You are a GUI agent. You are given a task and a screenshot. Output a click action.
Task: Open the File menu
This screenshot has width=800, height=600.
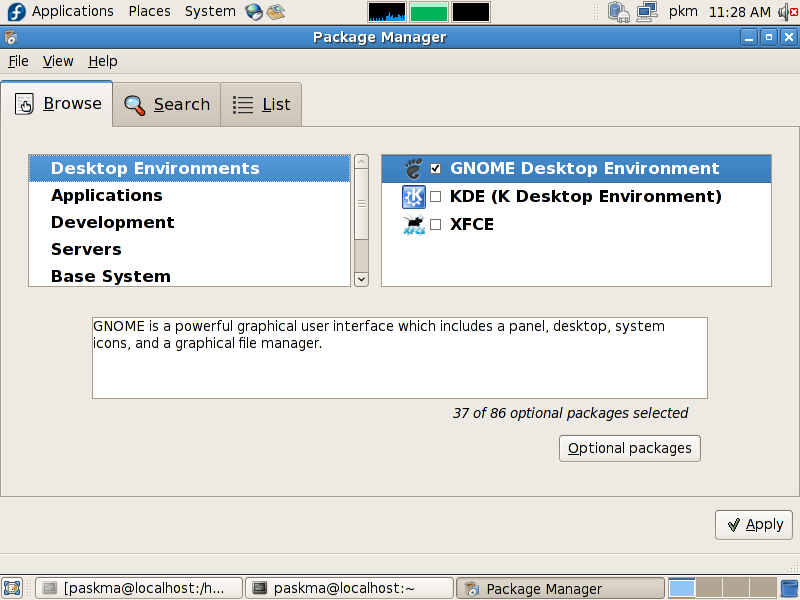[x=18, y=61]
